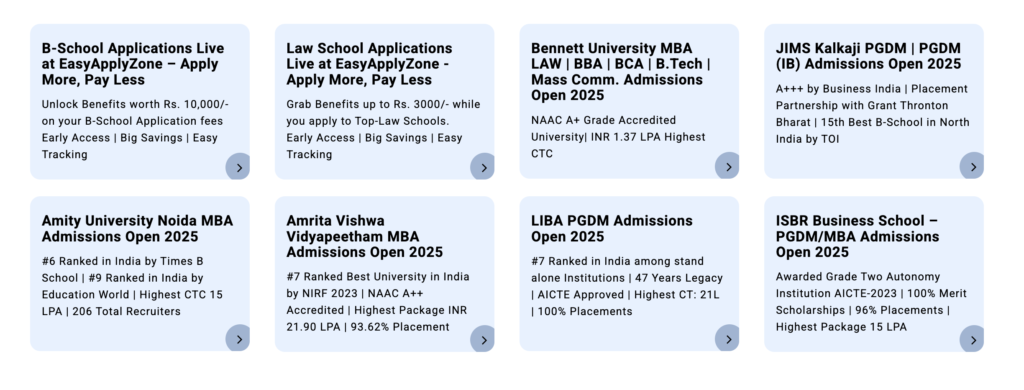
Task: Open ISBR Business School PGDM/MBA Admissions title
Action: (857, 236)
